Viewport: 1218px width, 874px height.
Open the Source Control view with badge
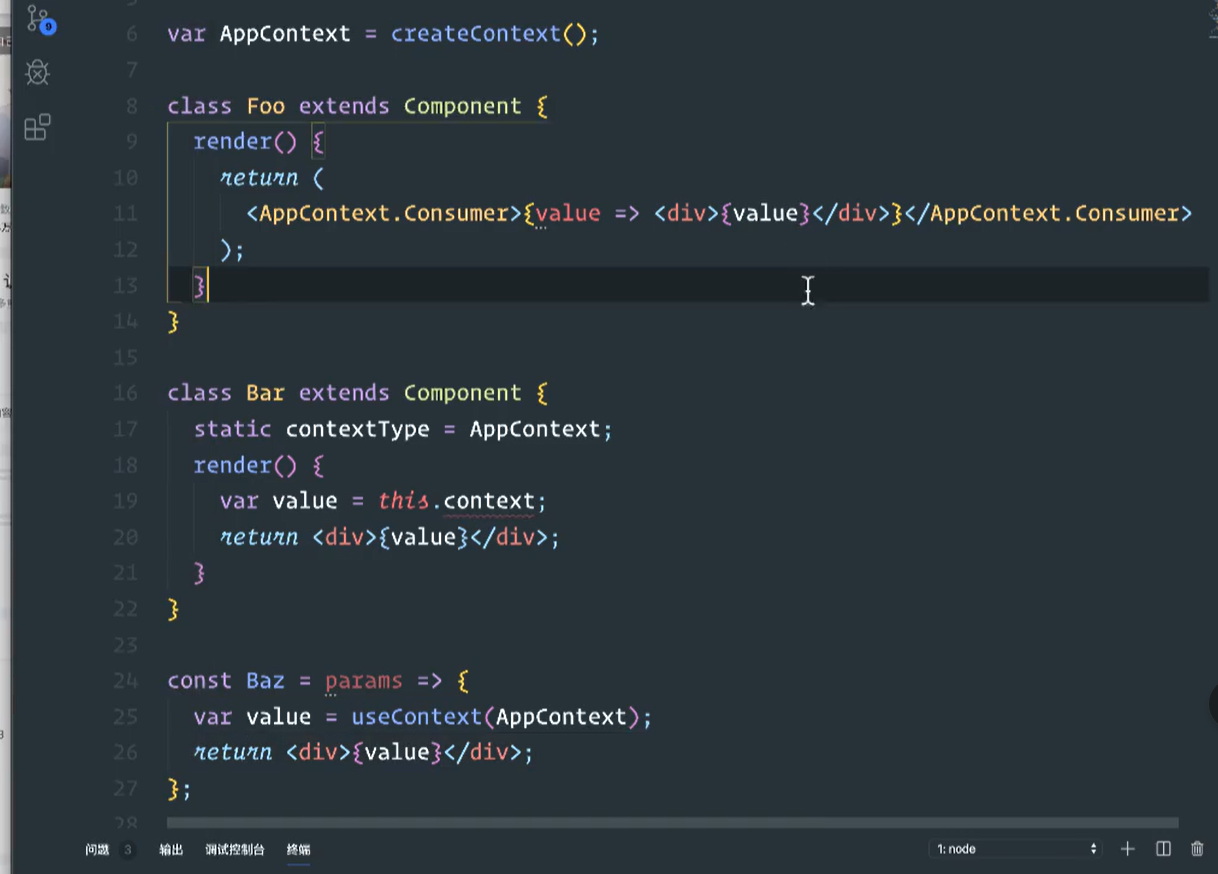pos(39,20)
